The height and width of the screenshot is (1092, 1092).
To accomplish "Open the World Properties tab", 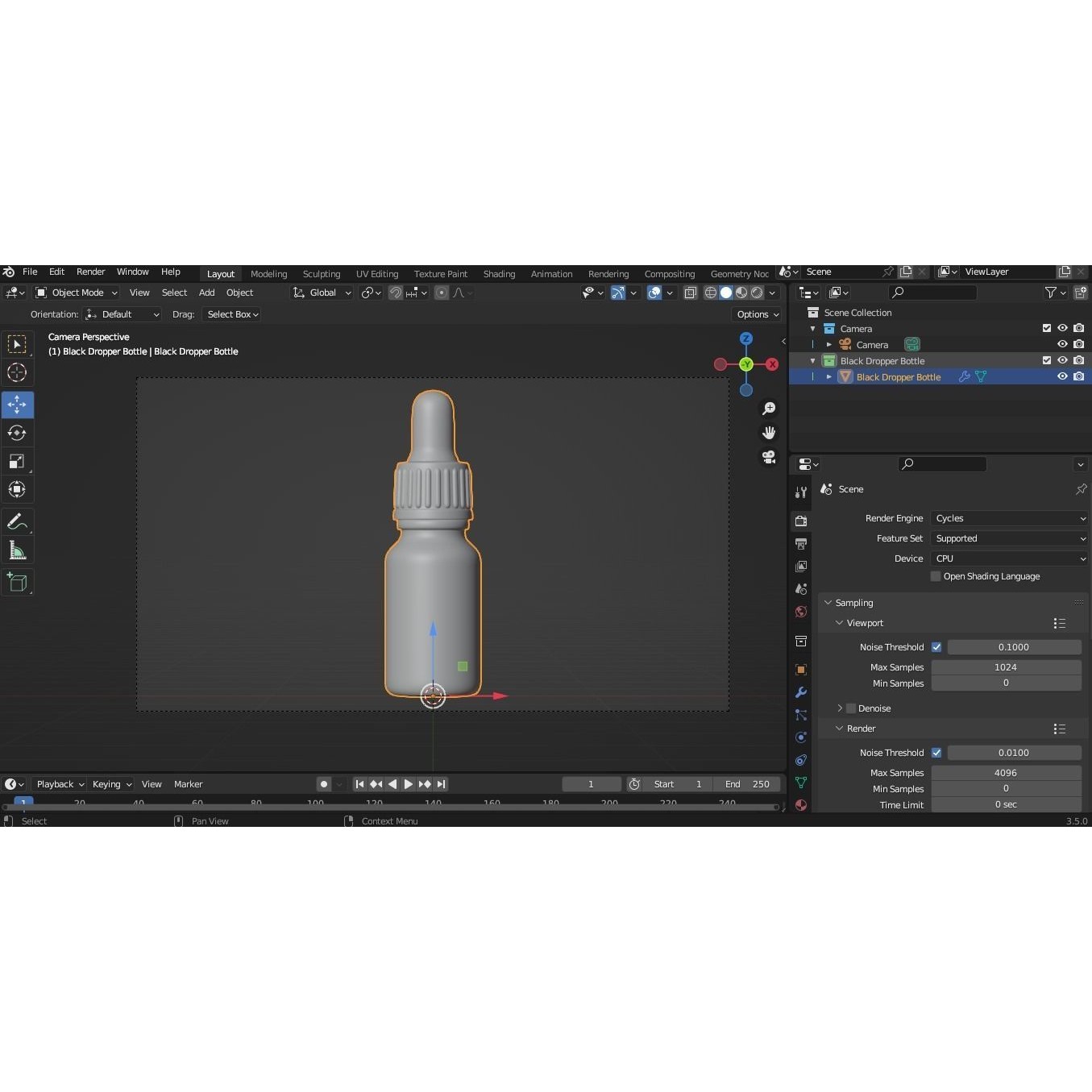I will click(800, 612).
